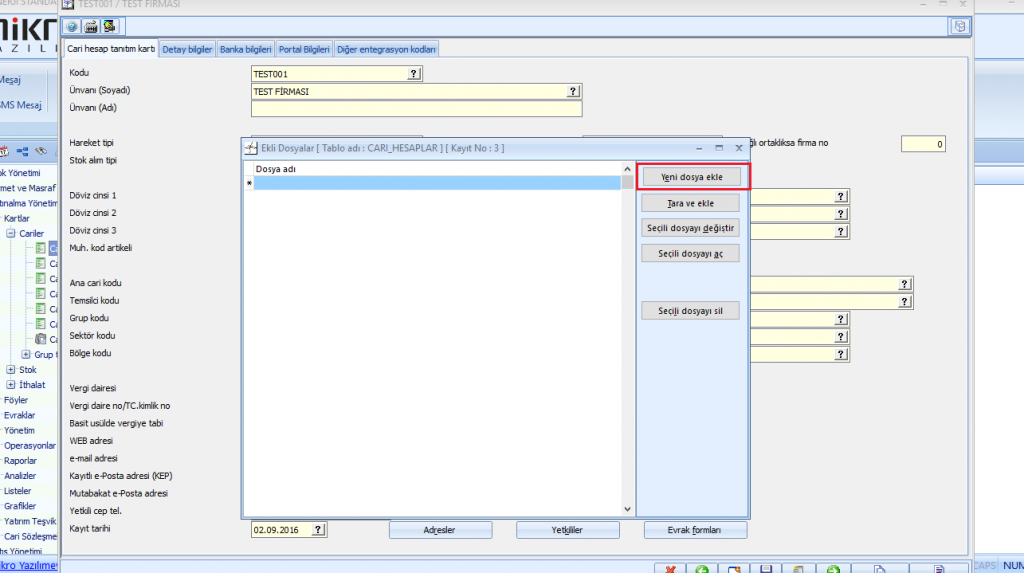Click lookup button beside Ünvanı (Soyadı) field
Image resolution: width=1024 pixels, height=573 pixels.
point(574,91)
